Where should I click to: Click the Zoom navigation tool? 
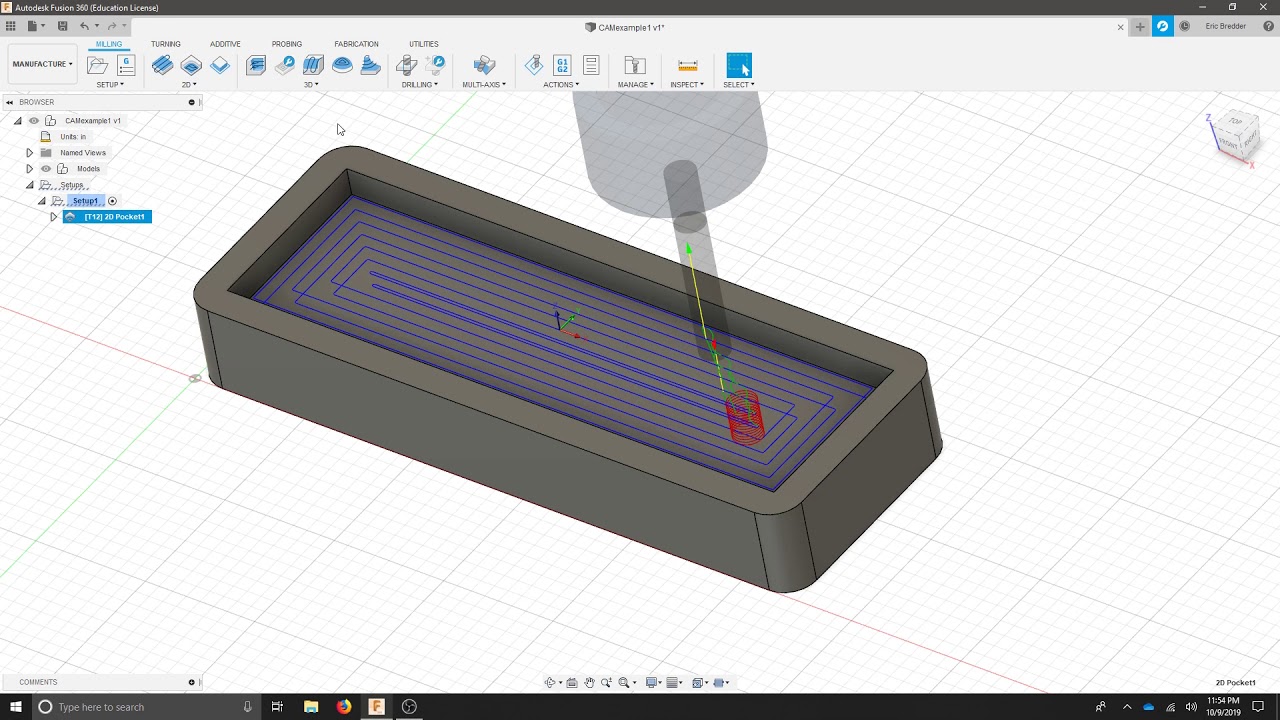606,683
